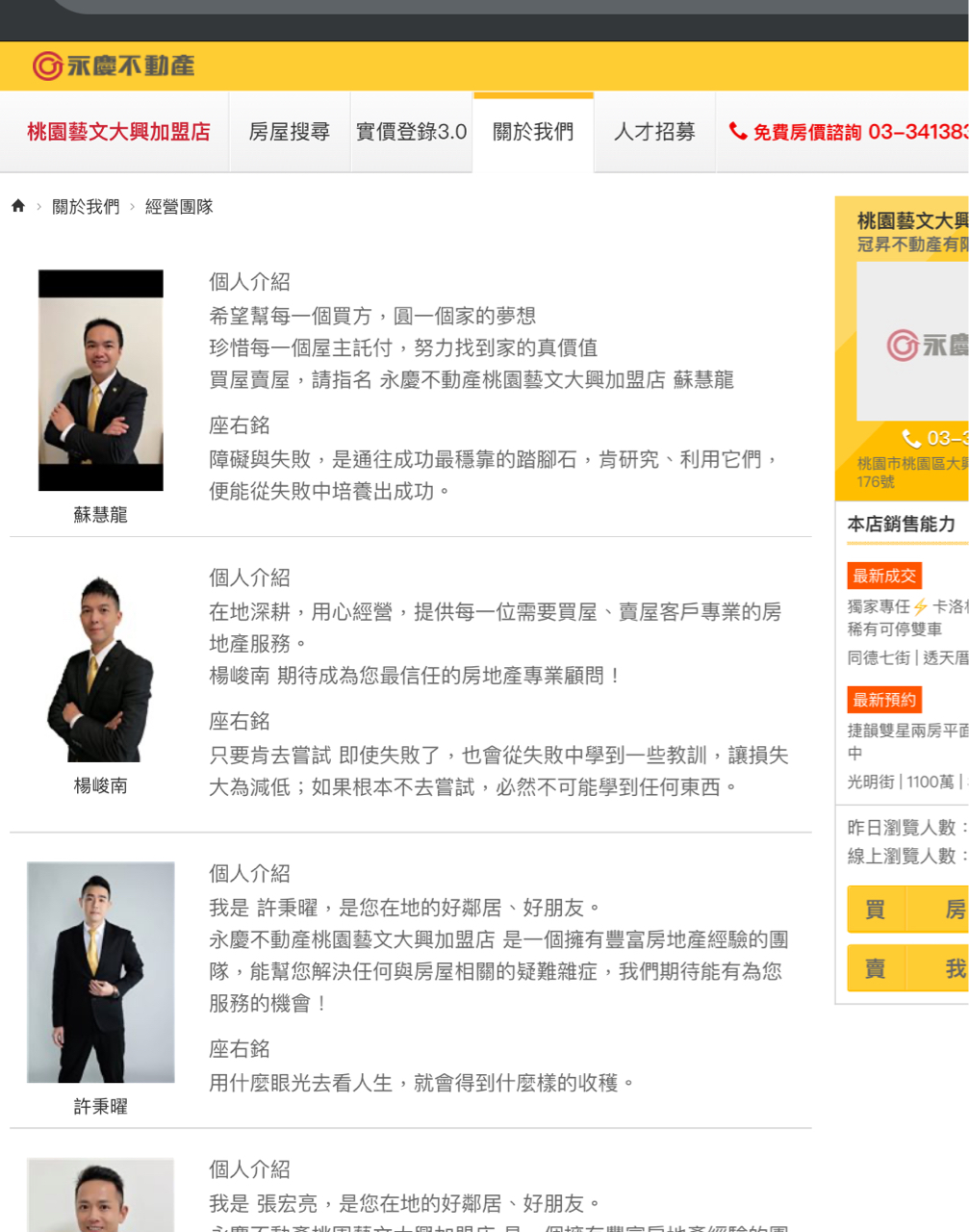The image size is (969, 1232).
Task: Click the lightning icon in 獨家專任 listing
Action: 921,606
